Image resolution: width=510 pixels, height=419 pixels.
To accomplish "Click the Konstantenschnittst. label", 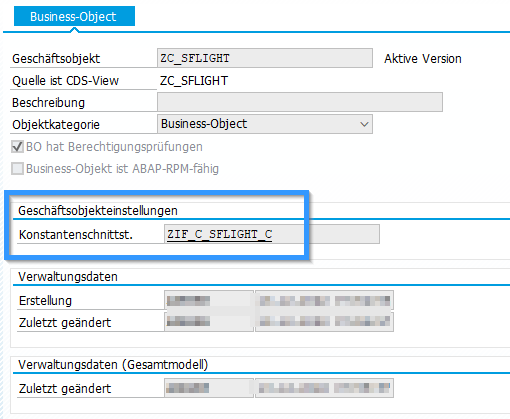I will tap(76, 235).
